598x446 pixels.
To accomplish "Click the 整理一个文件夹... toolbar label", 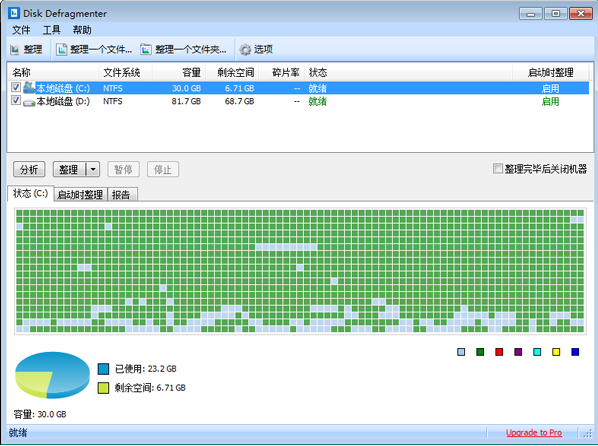I will click(x=191, y=50).
